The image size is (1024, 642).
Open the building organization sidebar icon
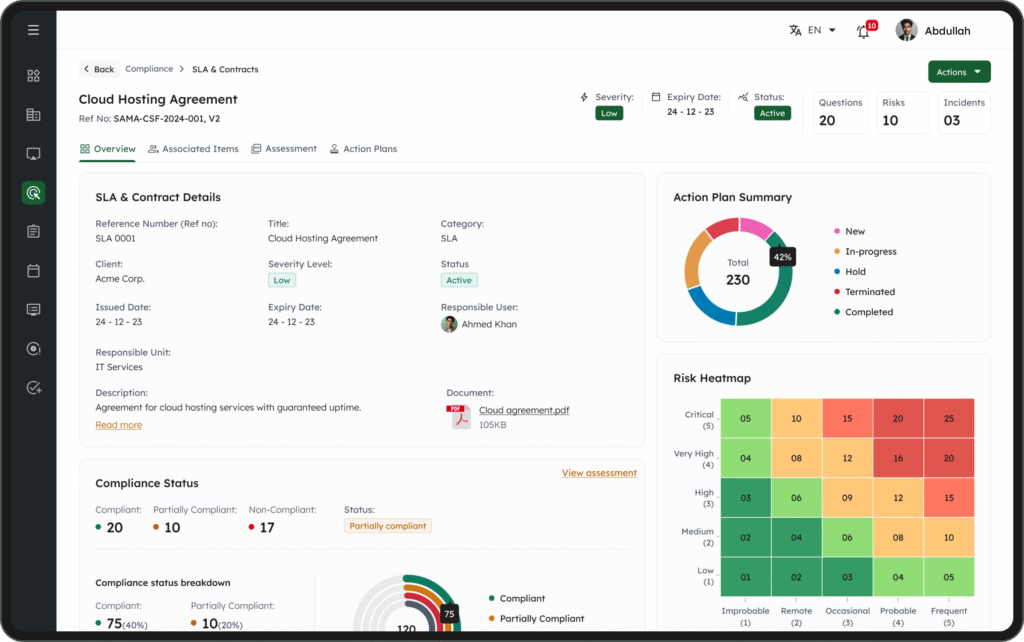coord(33,115)
